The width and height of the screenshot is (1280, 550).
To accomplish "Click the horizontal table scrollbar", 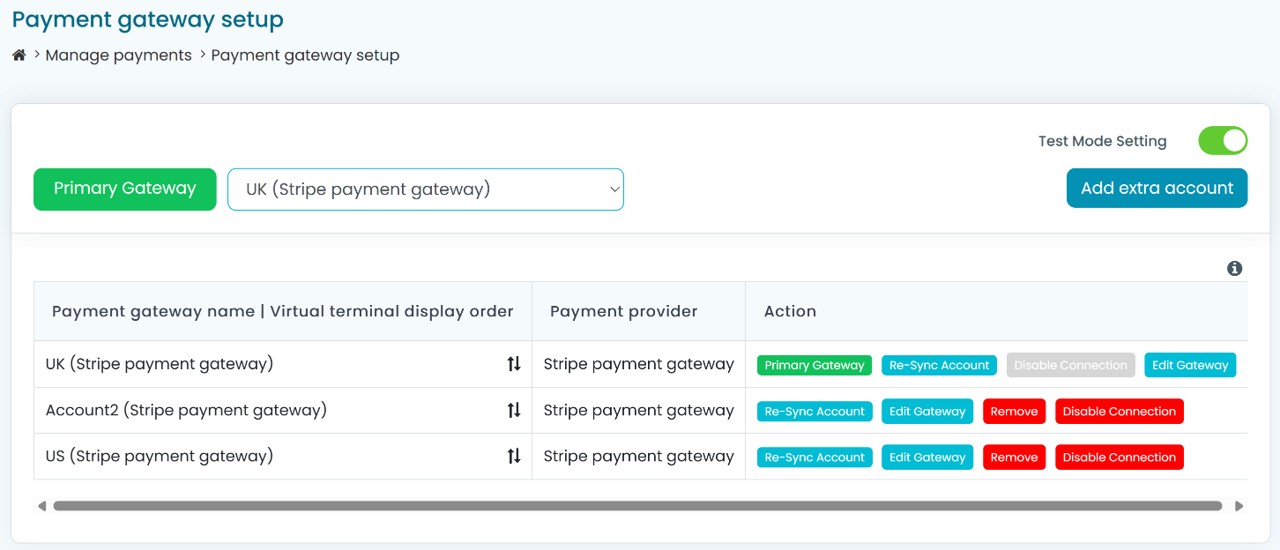I will 638,506.
